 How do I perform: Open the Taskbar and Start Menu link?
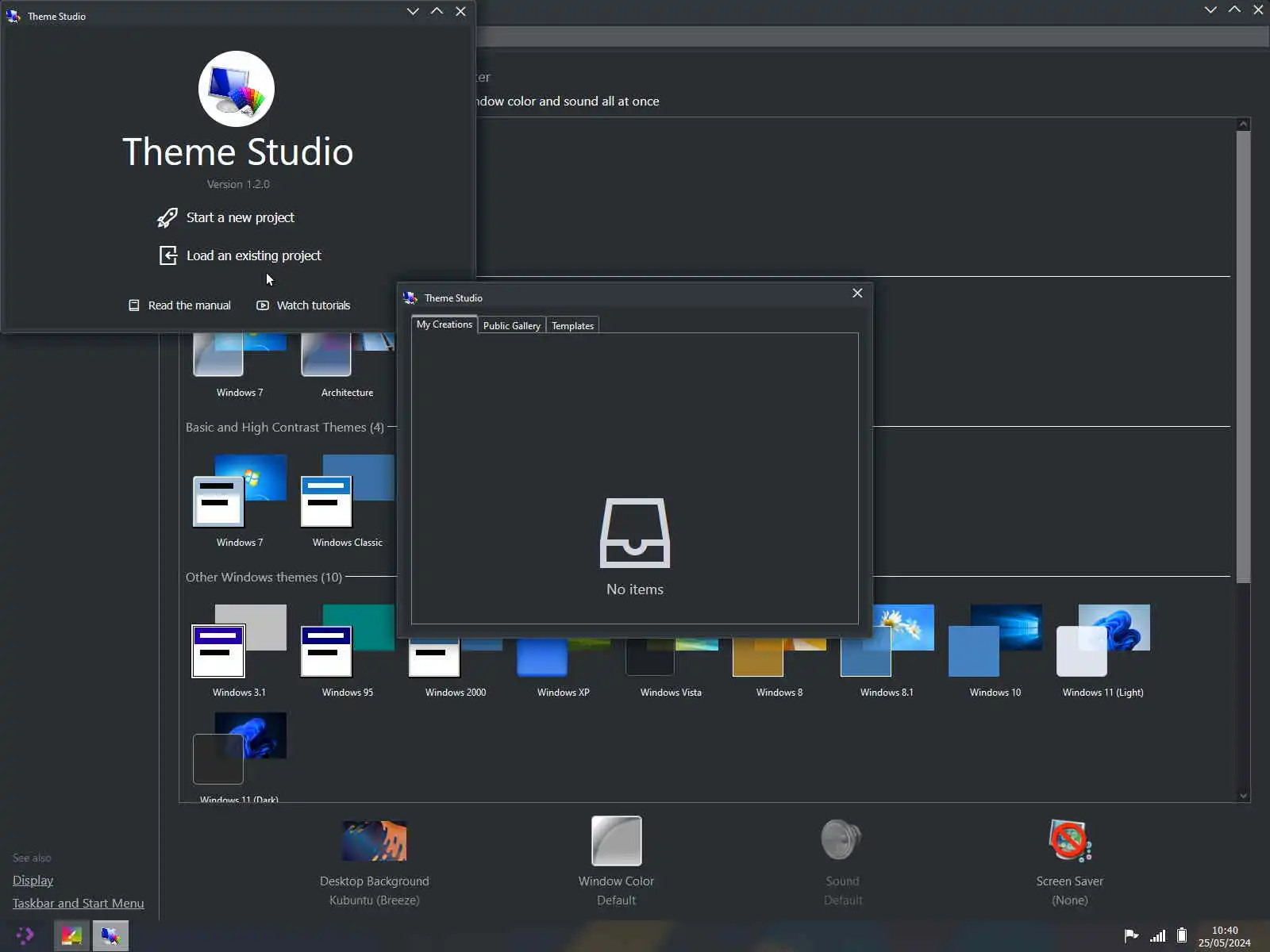79,904
